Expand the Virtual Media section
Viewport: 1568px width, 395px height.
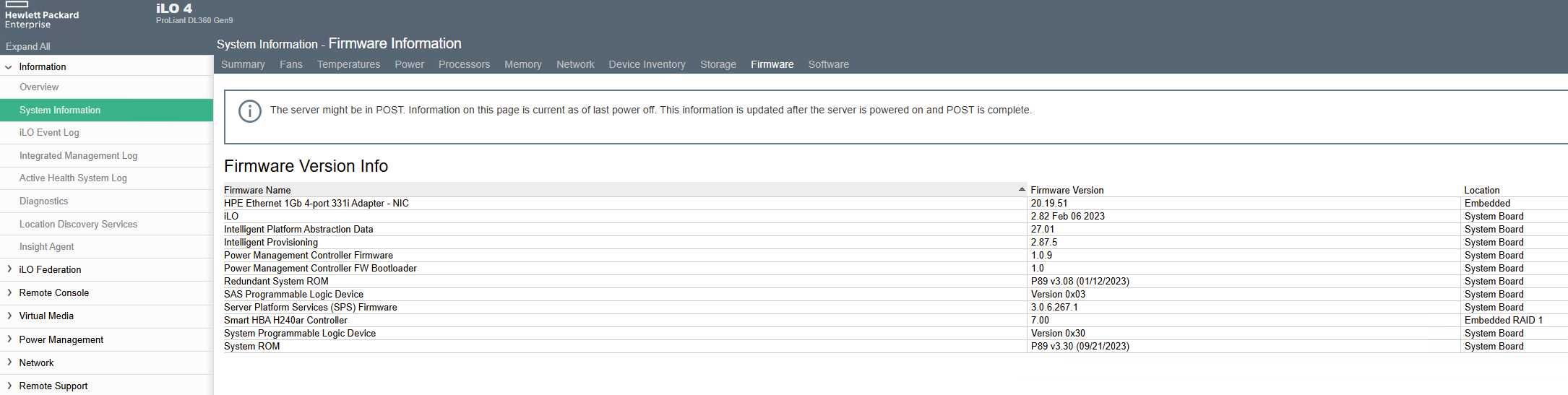coord(9,316)
